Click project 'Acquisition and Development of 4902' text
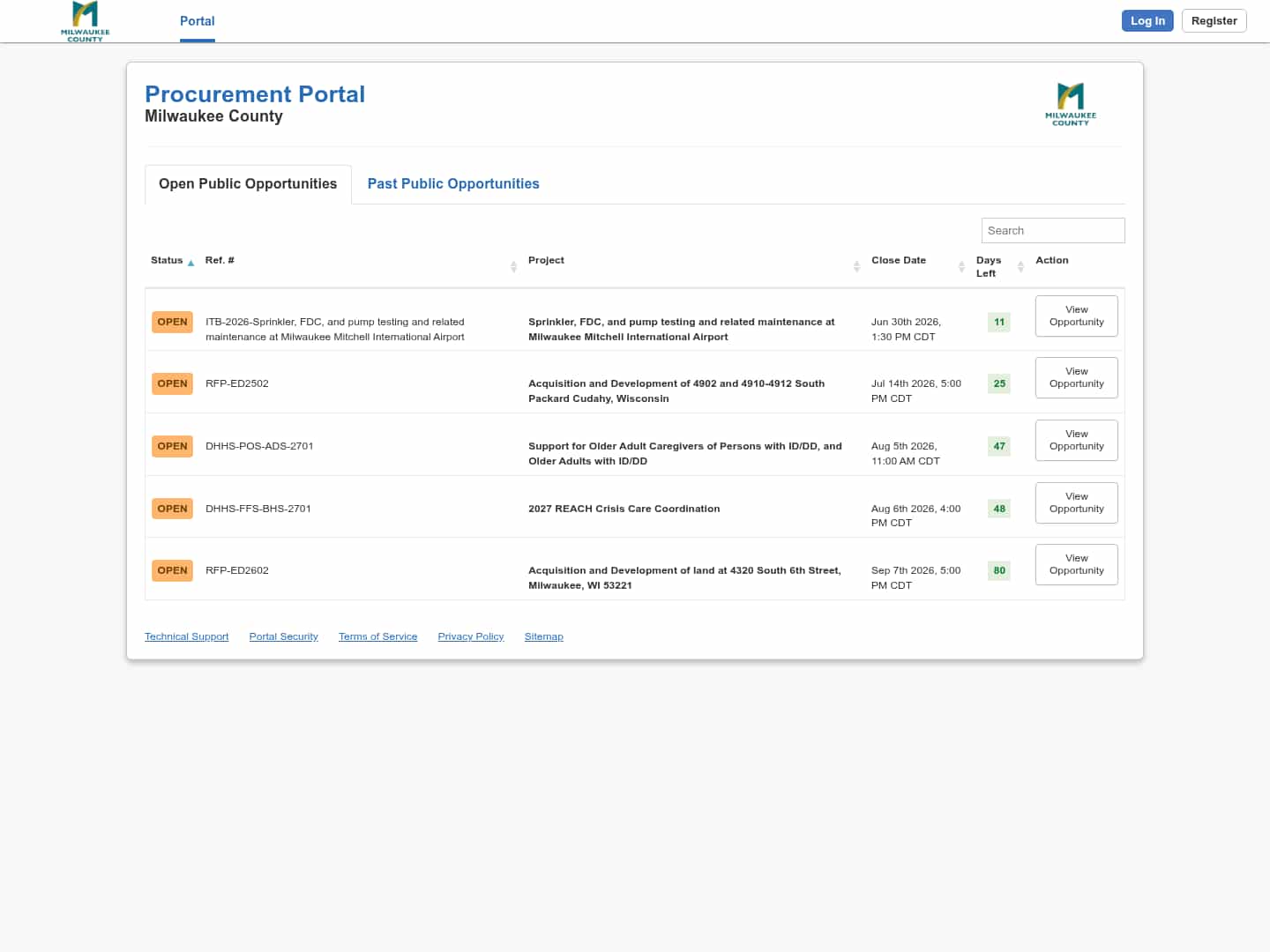The width and height of the screenshot is (1270, 952). (676, 391)
